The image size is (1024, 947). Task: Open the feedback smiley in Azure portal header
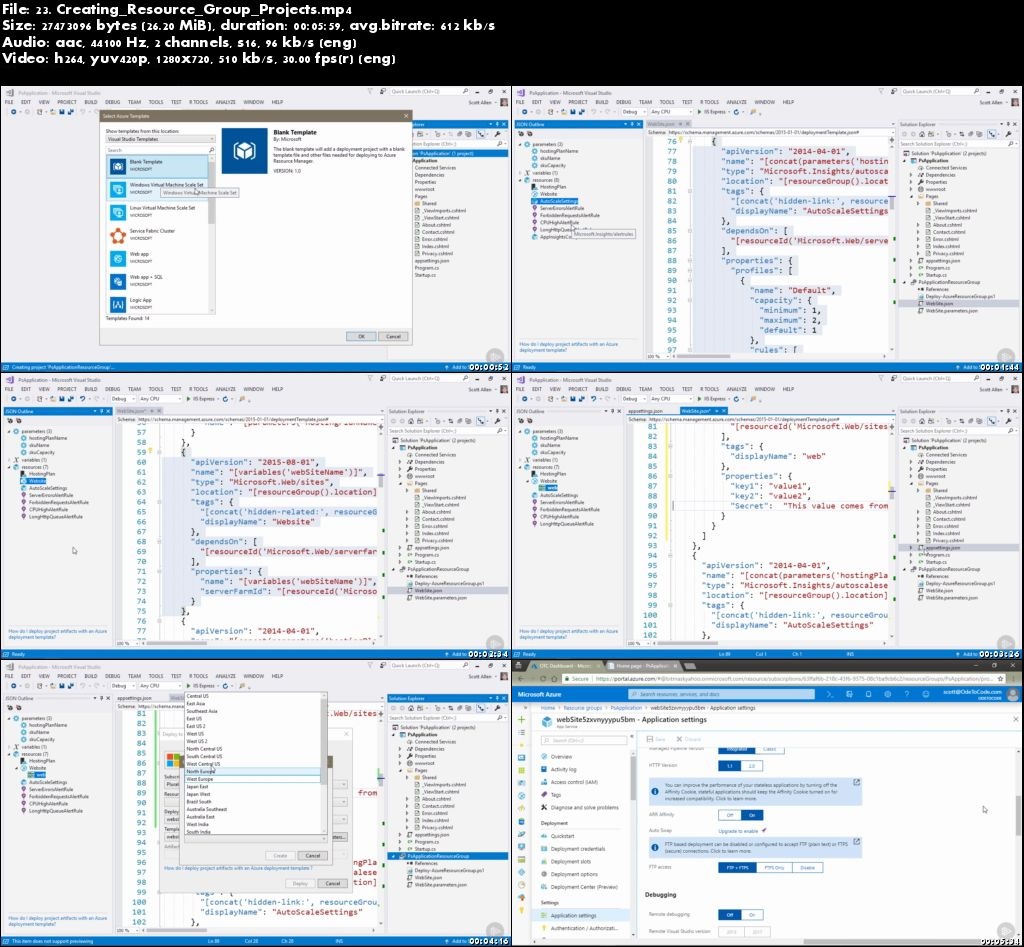925,694
